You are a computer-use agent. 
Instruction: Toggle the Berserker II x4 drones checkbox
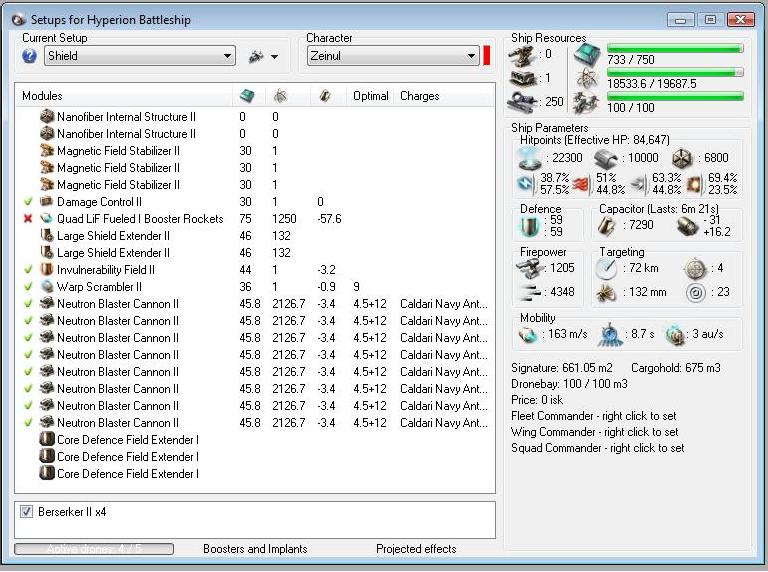[27, 512]
